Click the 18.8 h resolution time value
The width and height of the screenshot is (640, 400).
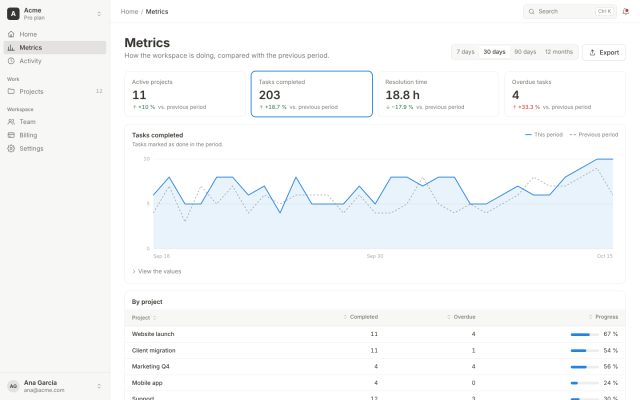pos(402,95)
